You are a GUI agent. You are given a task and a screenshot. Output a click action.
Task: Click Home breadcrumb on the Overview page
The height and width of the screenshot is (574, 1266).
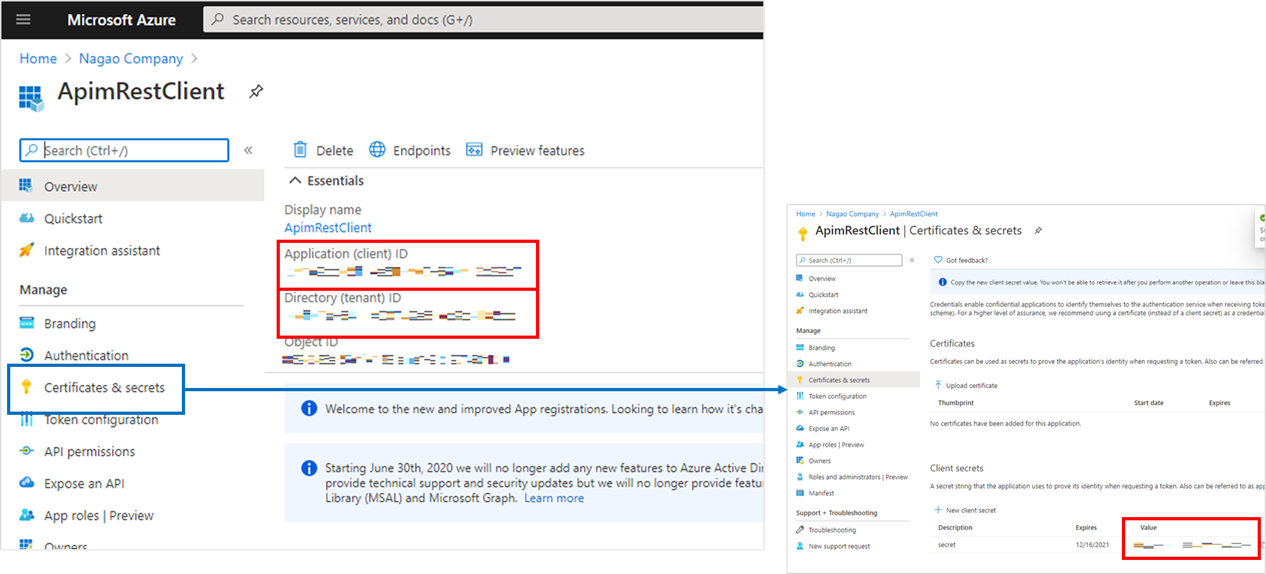pos(38,59)
